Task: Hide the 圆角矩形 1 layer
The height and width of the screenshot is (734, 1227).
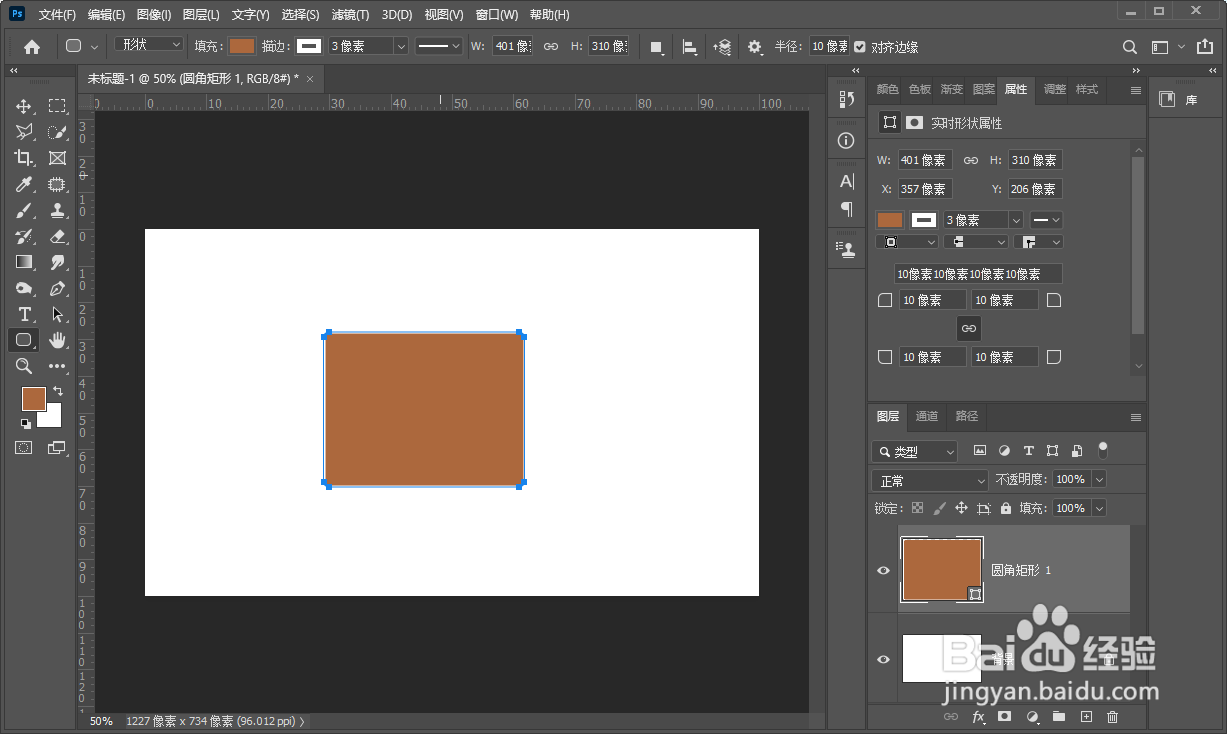Action: pos(883,570)
